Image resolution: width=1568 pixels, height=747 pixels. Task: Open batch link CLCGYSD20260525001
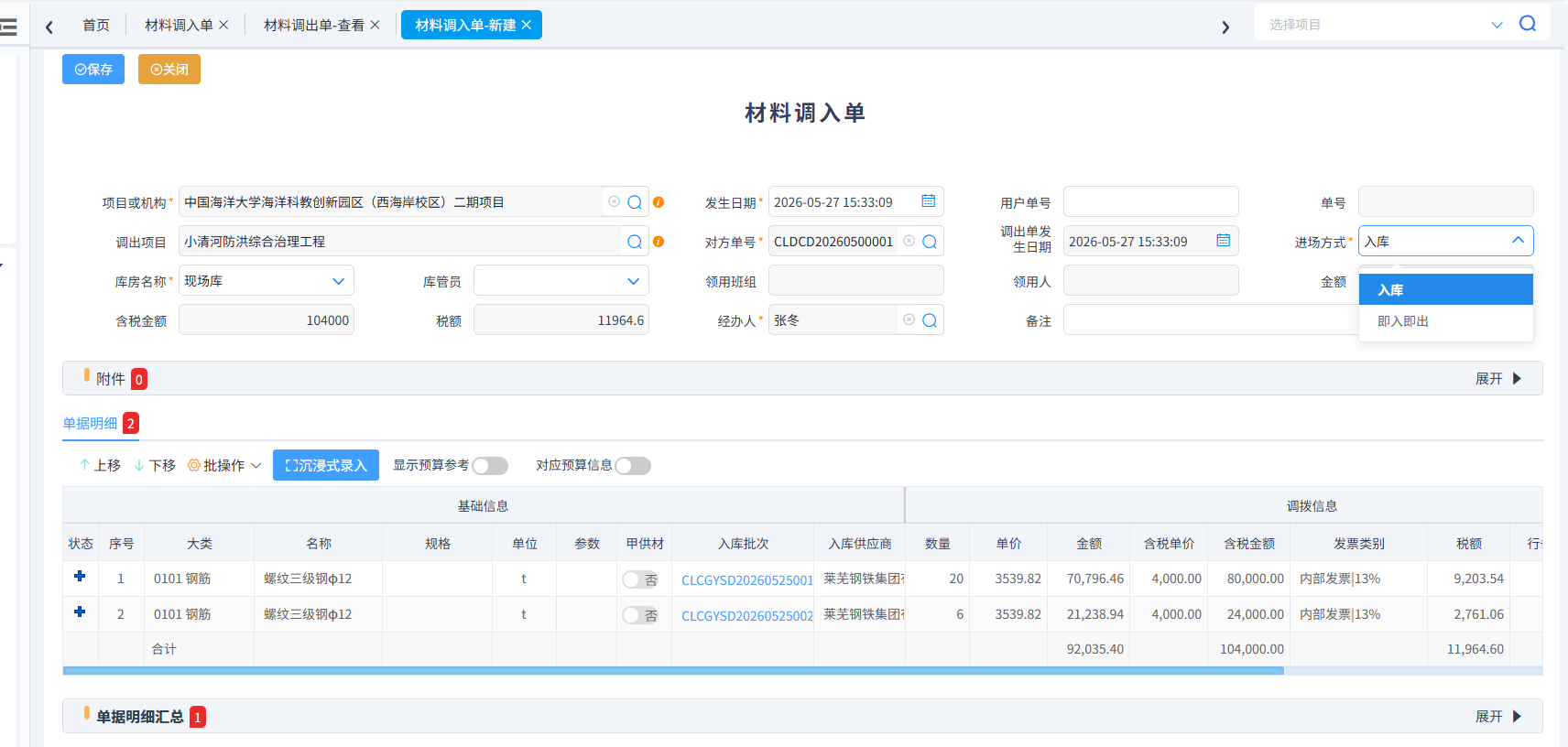point(747,580)
